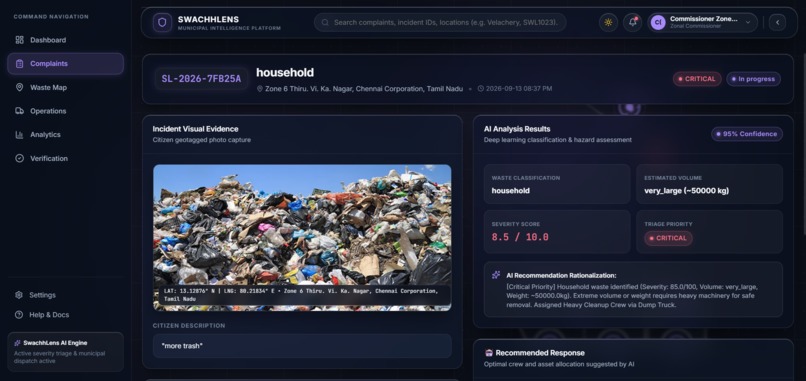Click the AI Analysis Results heading
This screenshot has width=806, height=381.
point(517,129)
